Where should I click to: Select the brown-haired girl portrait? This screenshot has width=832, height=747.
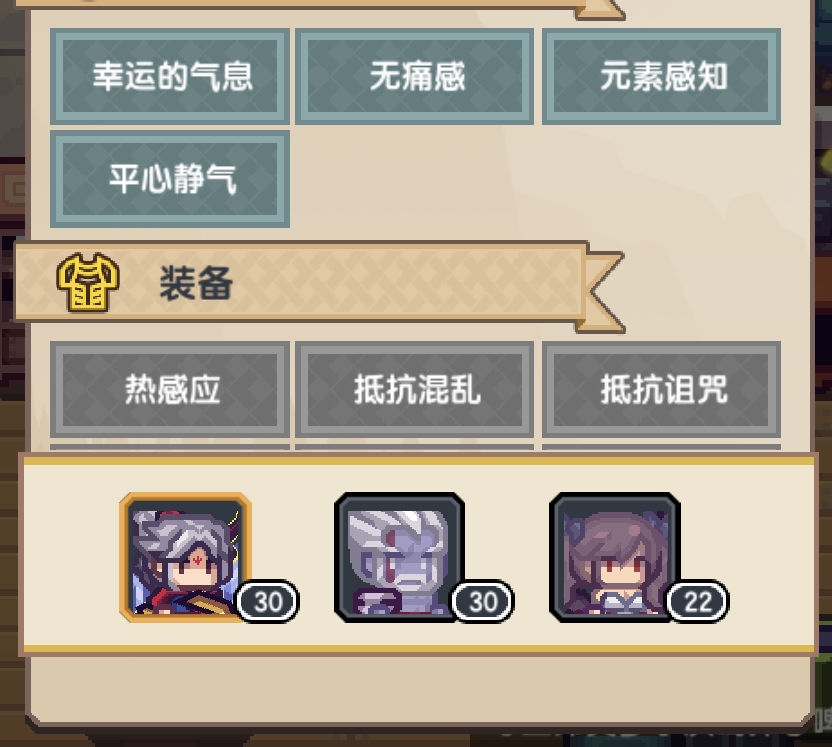(614, 557)
